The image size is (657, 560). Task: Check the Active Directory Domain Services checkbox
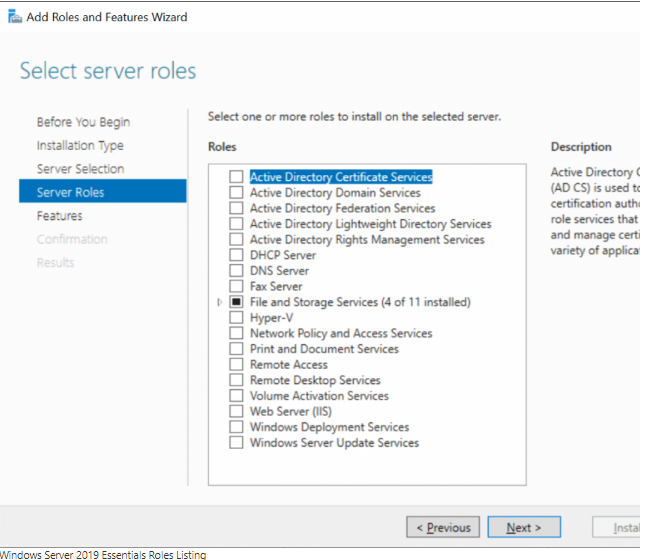[236, 192]
